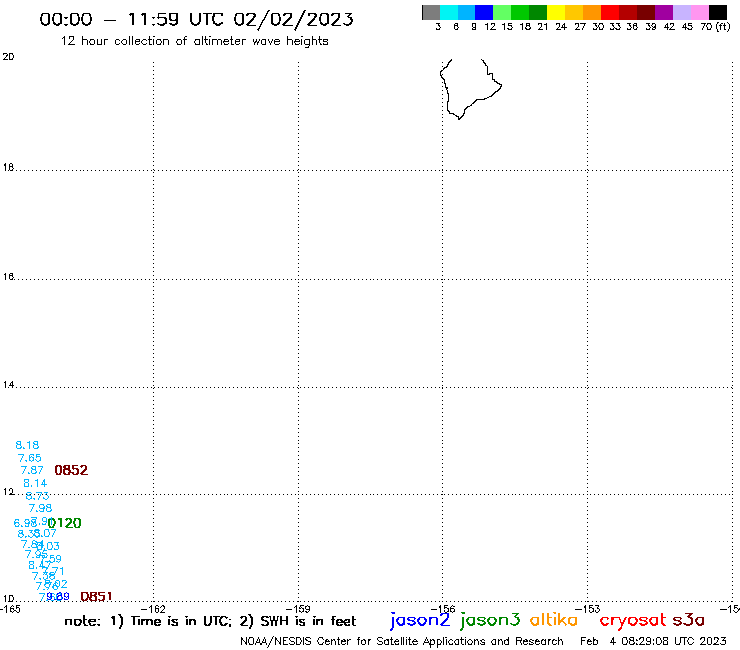Select the bright red swatch in the legend
Image resolution: width=740 pixels, height=650 pixels.
click(610, 13)
